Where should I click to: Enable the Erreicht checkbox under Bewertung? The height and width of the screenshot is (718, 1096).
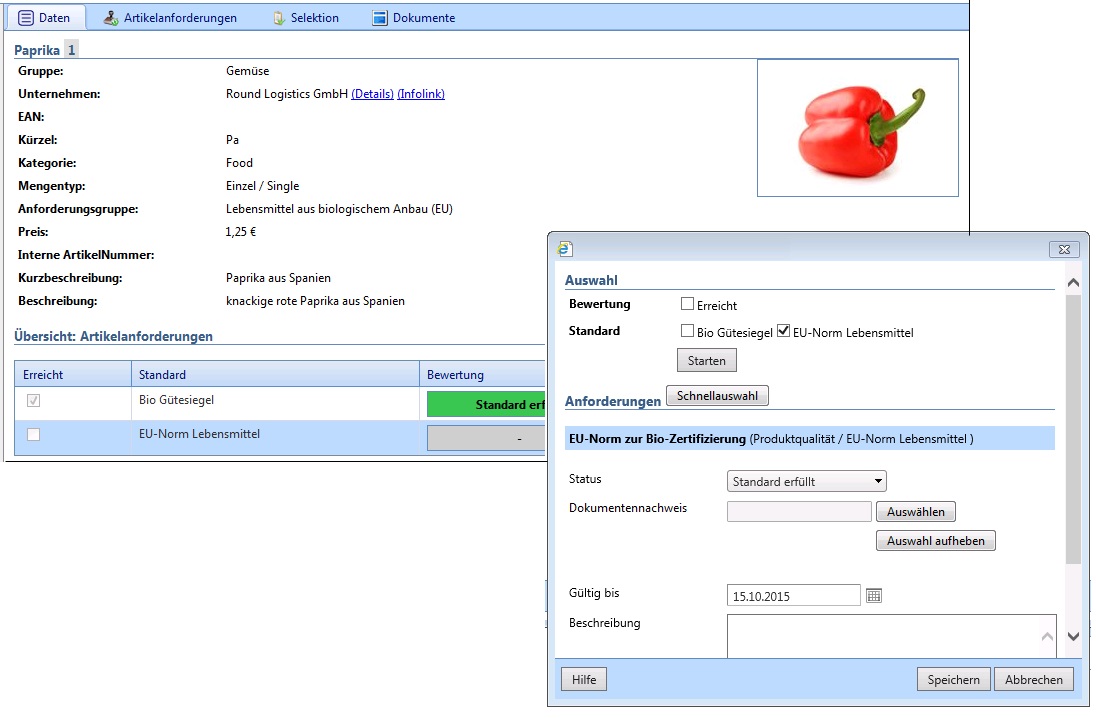(x=687, y=305)
